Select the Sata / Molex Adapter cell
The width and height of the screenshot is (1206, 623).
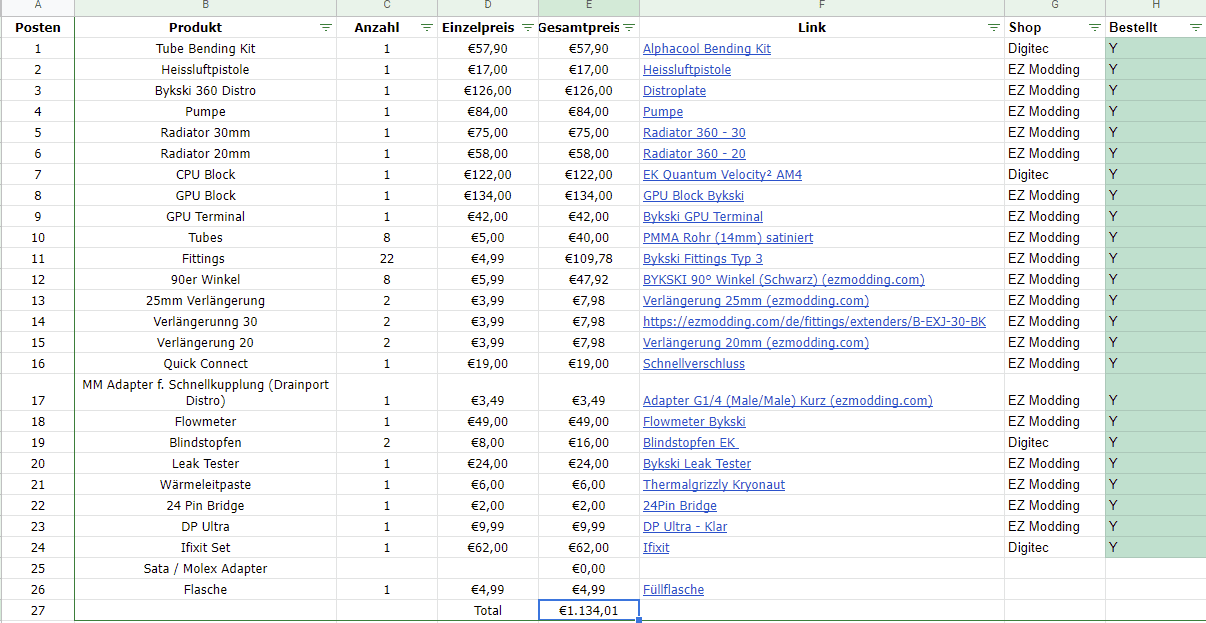pos(205,569)
